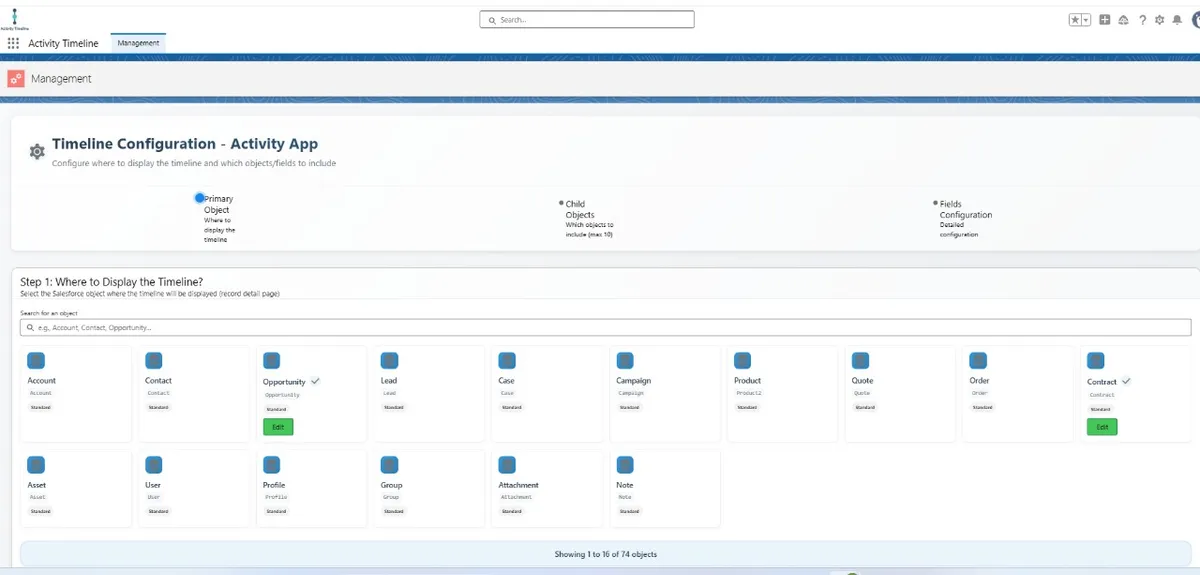Jump to the Child Objects step

(x=588, y=218)
